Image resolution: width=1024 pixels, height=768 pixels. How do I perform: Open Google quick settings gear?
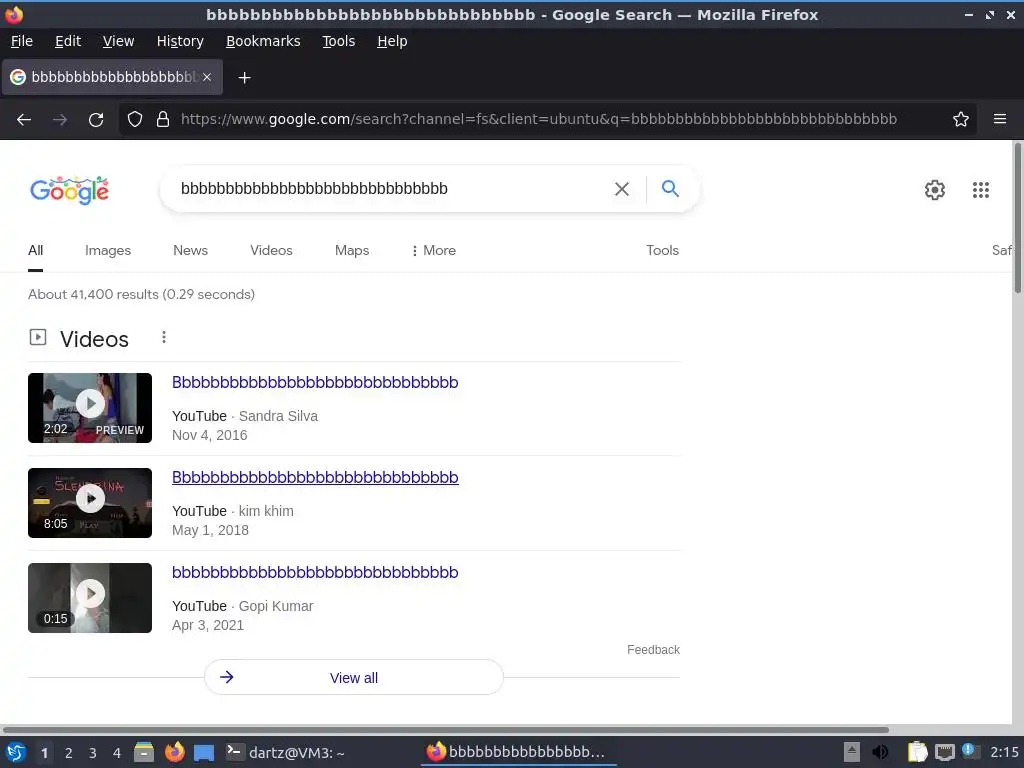[x=935, y=189]
